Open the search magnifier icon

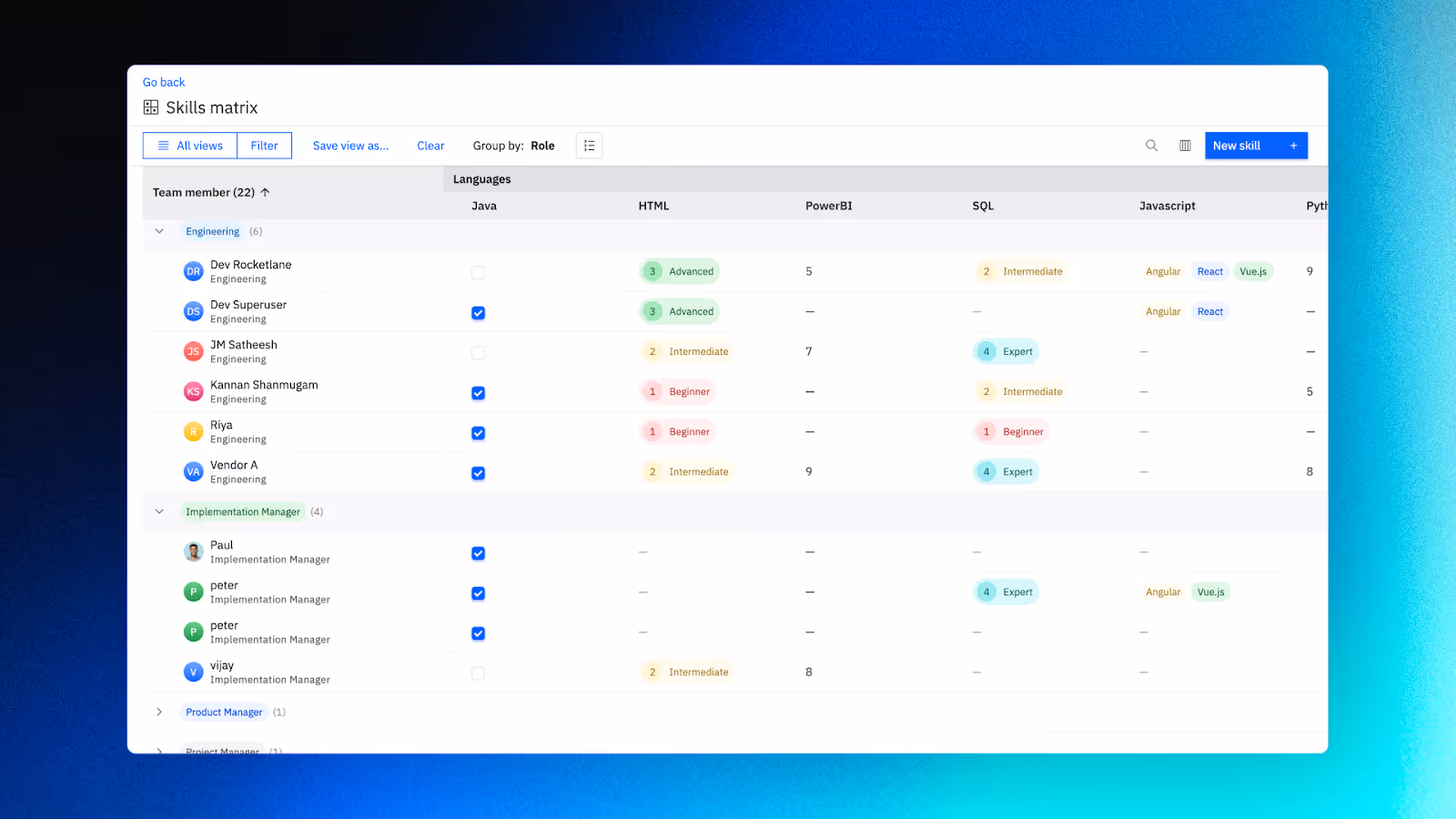pyautogui.click(x=1151, y=146)
